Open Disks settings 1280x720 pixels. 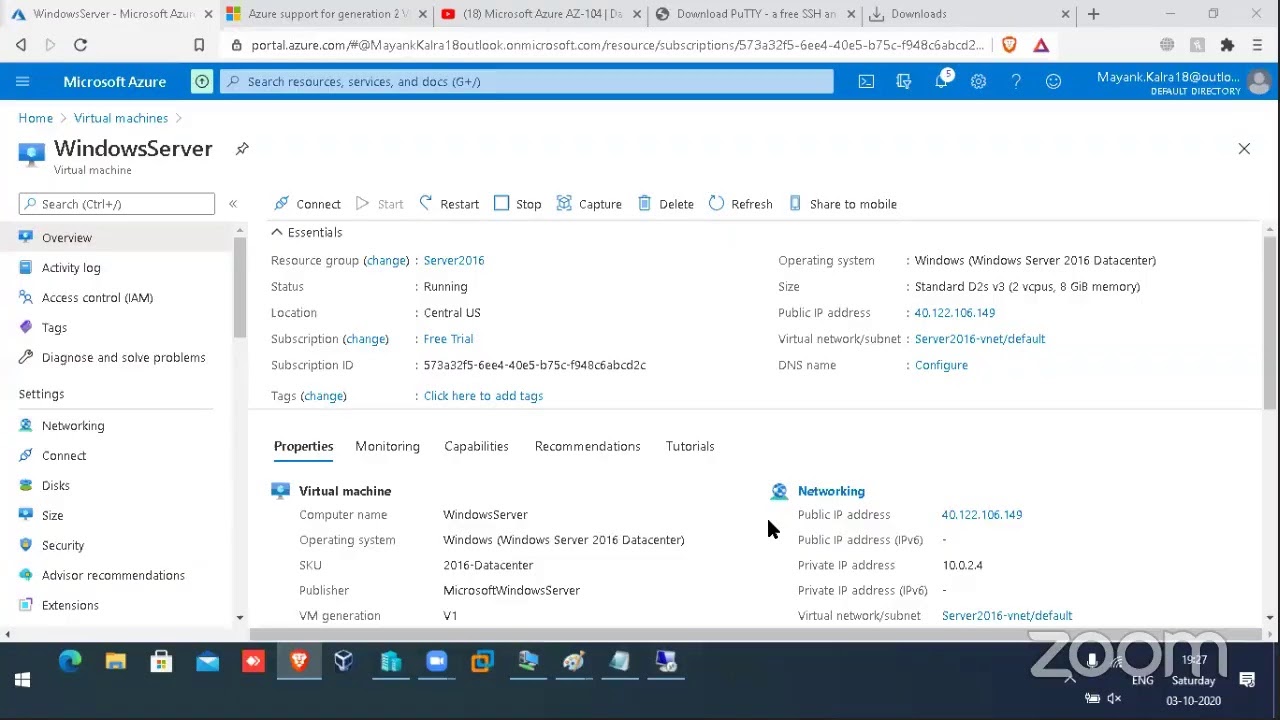tap(56, 486)
